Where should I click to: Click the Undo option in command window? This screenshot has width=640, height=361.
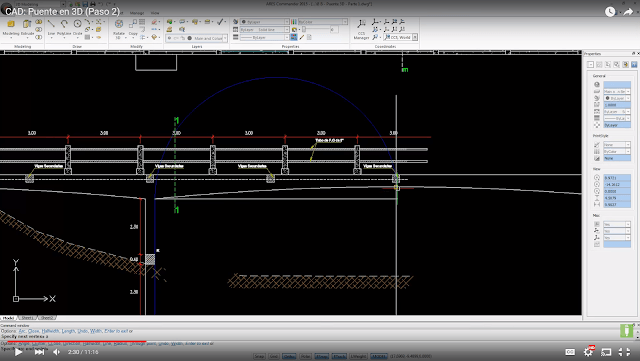pyautogui.click(x=83, y=331)
